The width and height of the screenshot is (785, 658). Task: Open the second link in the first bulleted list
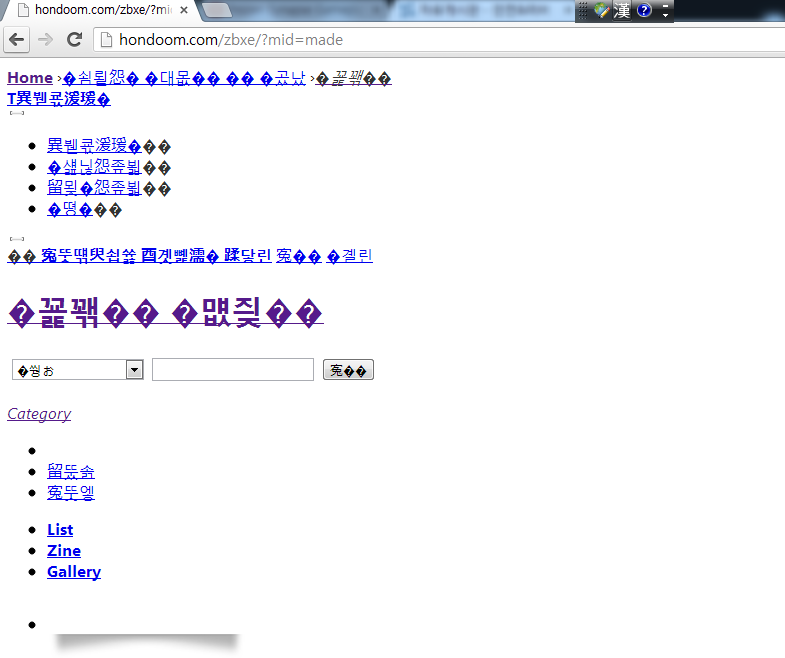point(94,167)
